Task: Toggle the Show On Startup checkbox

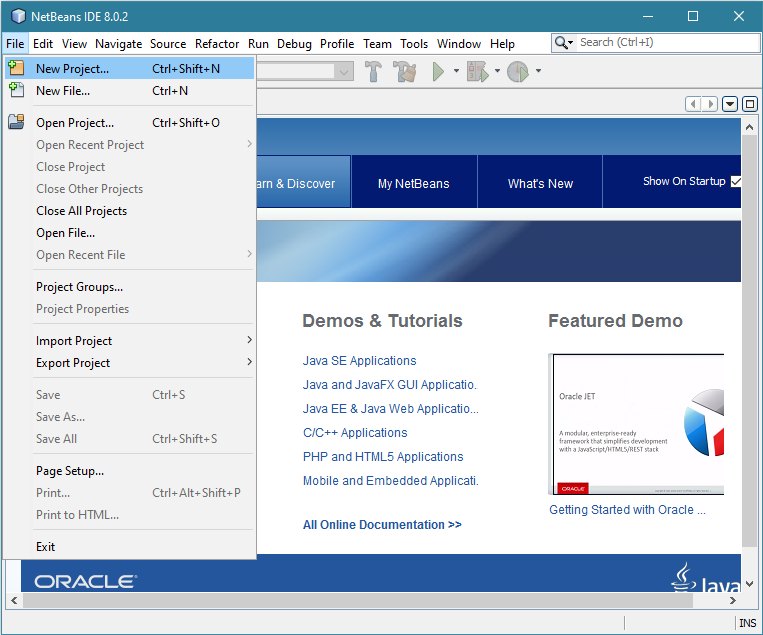Action: click(736, 181)
